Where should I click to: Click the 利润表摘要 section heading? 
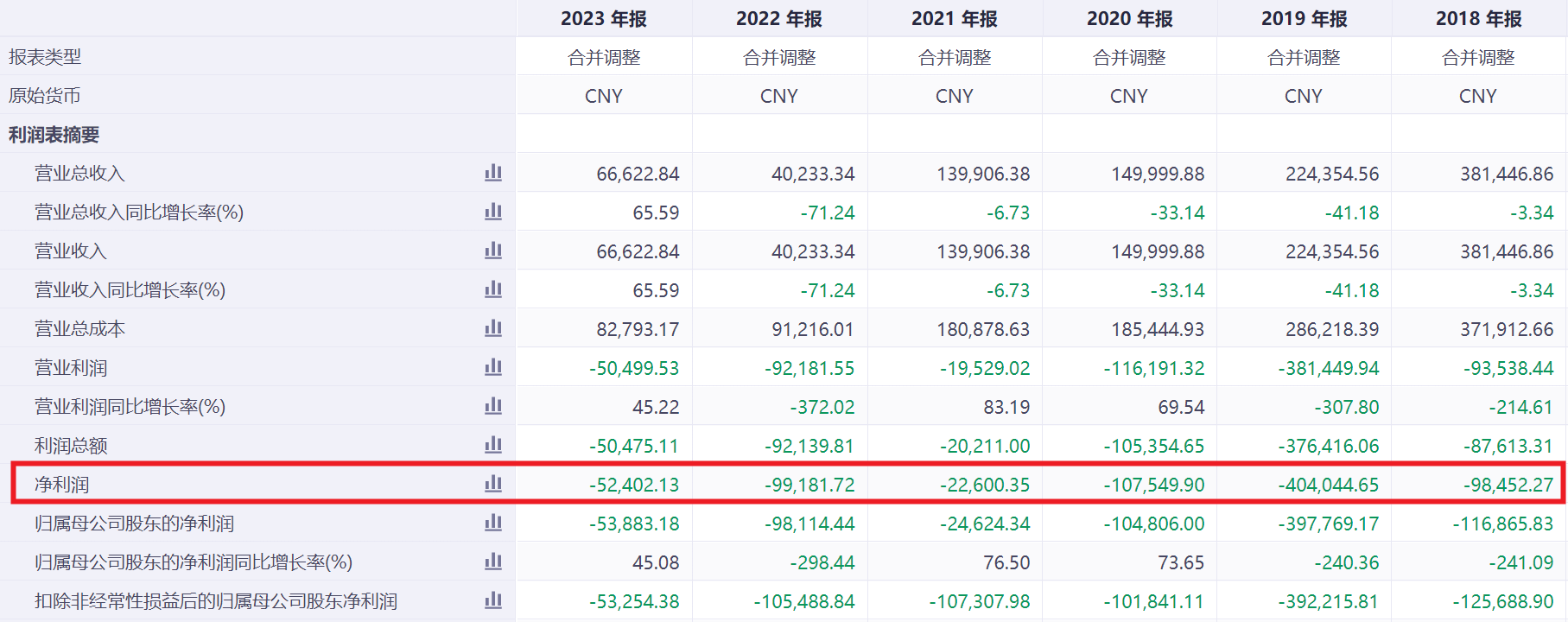(x=54, y=135)
